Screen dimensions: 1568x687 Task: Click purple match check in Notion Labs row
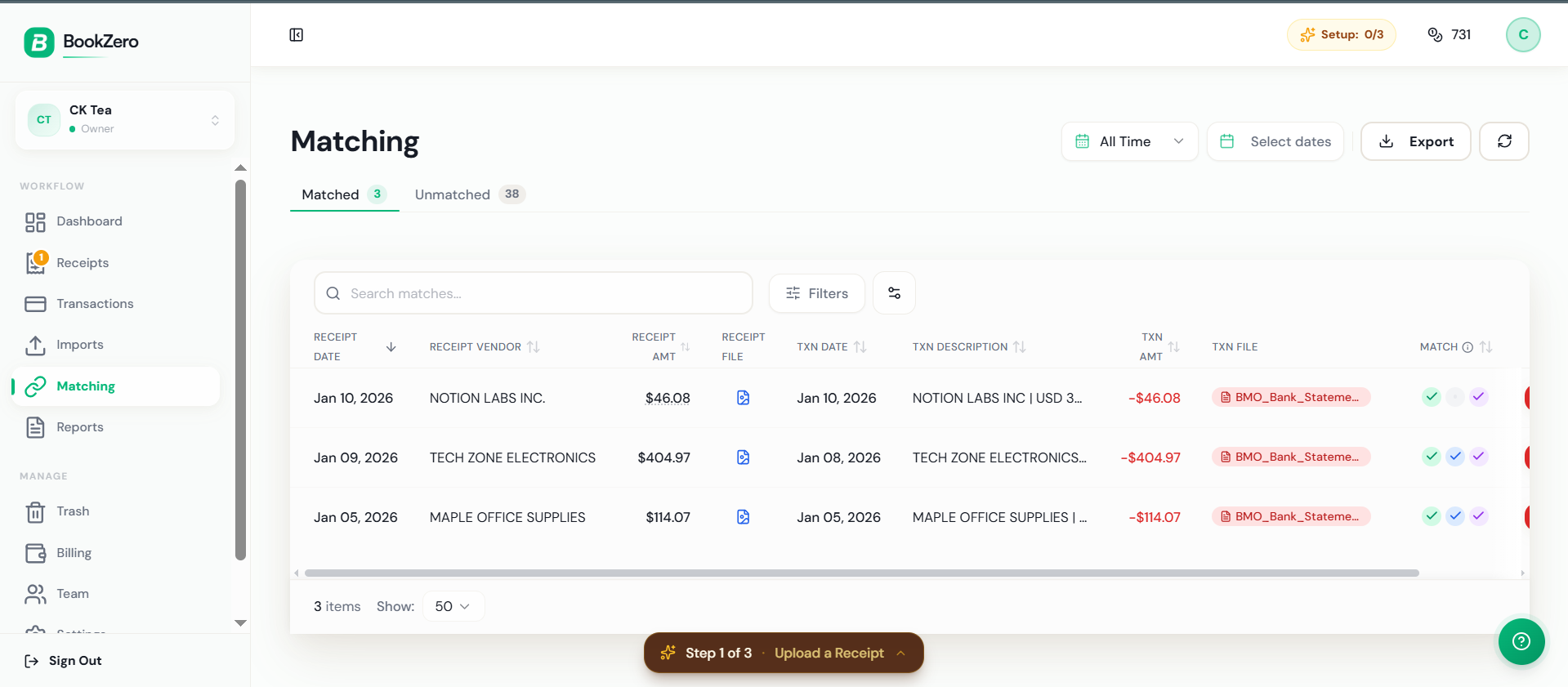[1478, 397]
